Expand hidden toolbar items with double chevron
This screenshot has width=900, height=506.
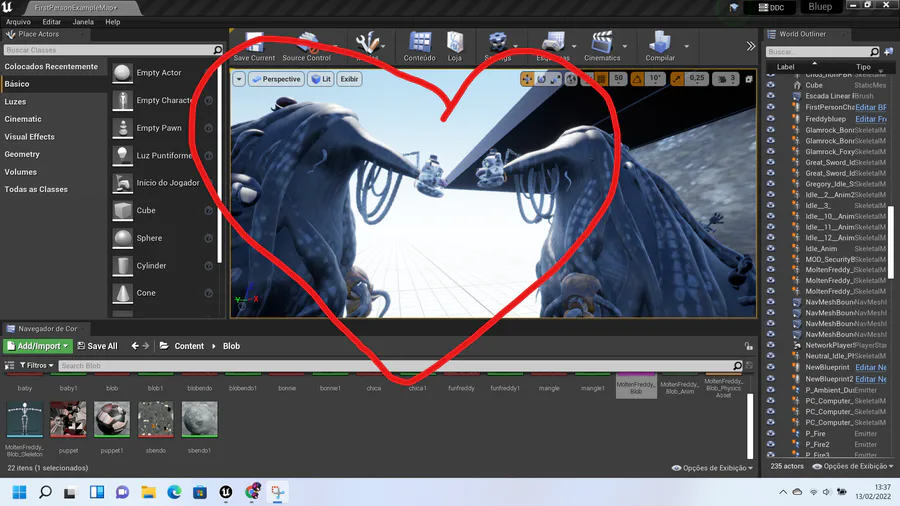coord(750,46)
